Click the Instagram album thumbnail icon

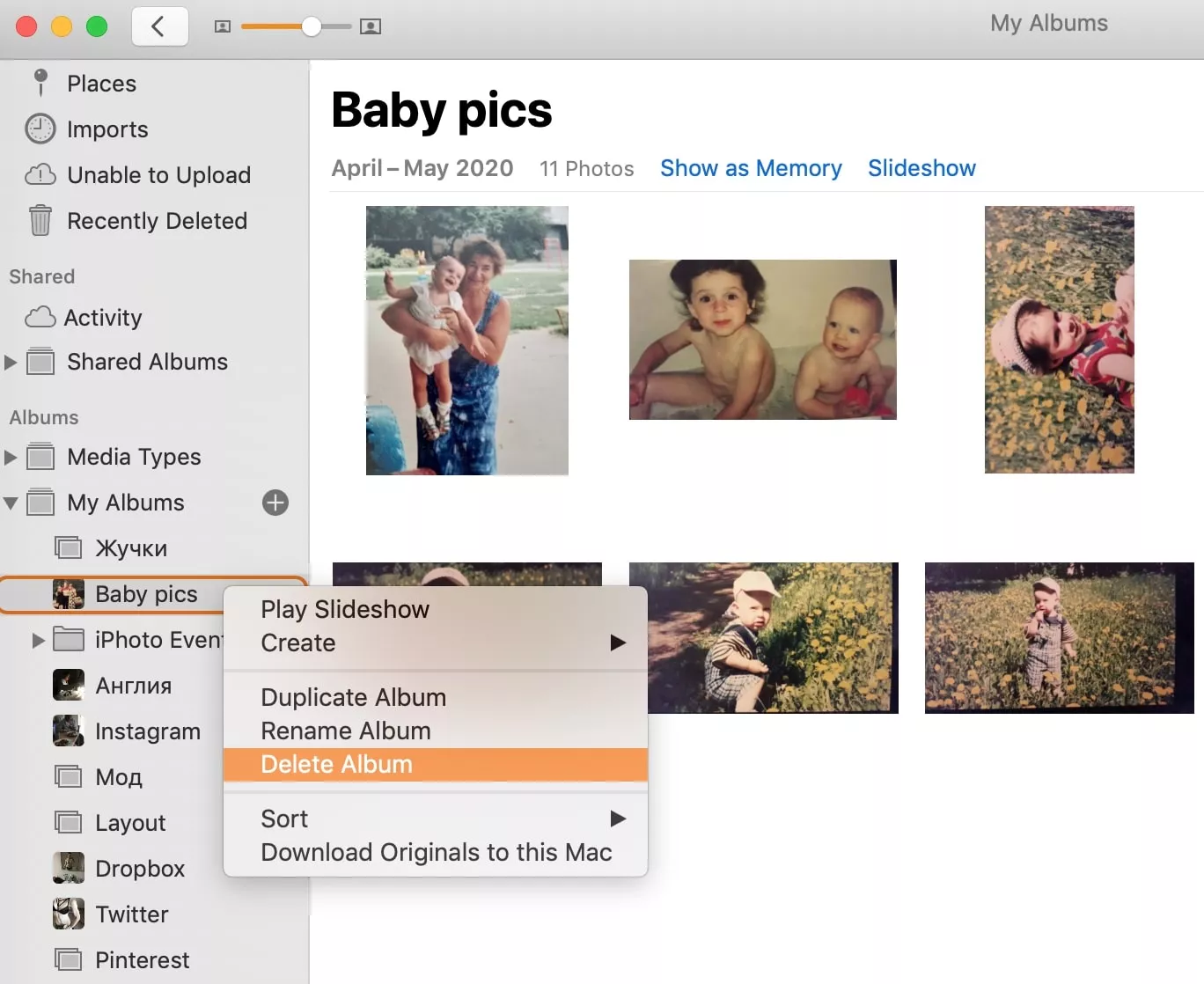point(69,731)
